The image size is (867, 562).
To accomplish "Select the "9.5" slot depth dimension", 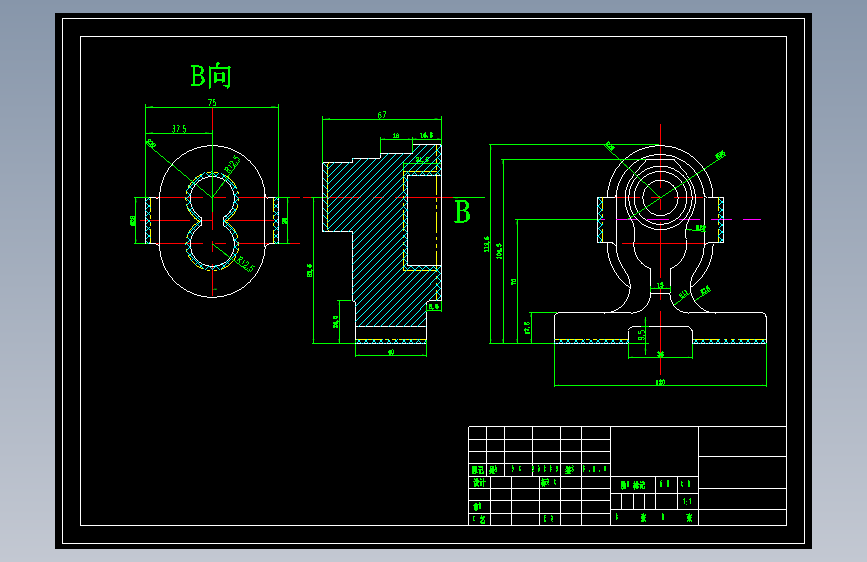I will click(x=641, y=335).
